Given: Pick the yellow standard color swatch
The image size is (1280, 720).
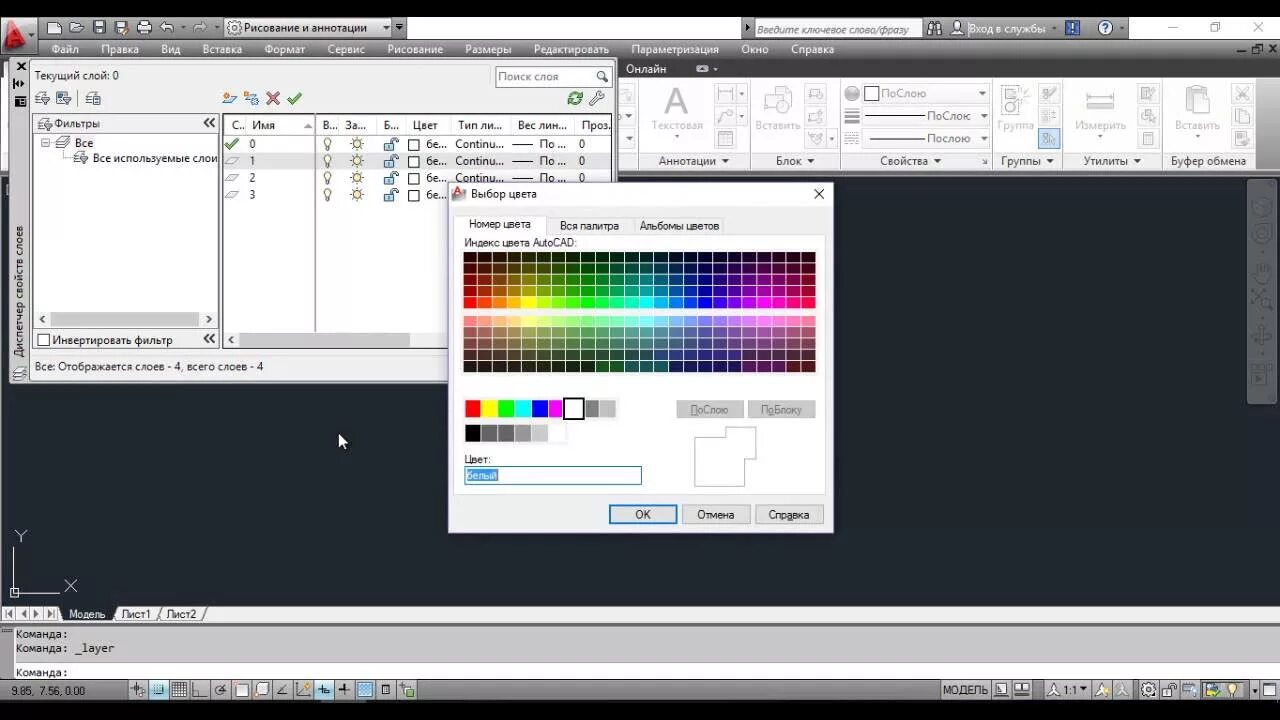Looking at the screenshot, I should 490,409.
